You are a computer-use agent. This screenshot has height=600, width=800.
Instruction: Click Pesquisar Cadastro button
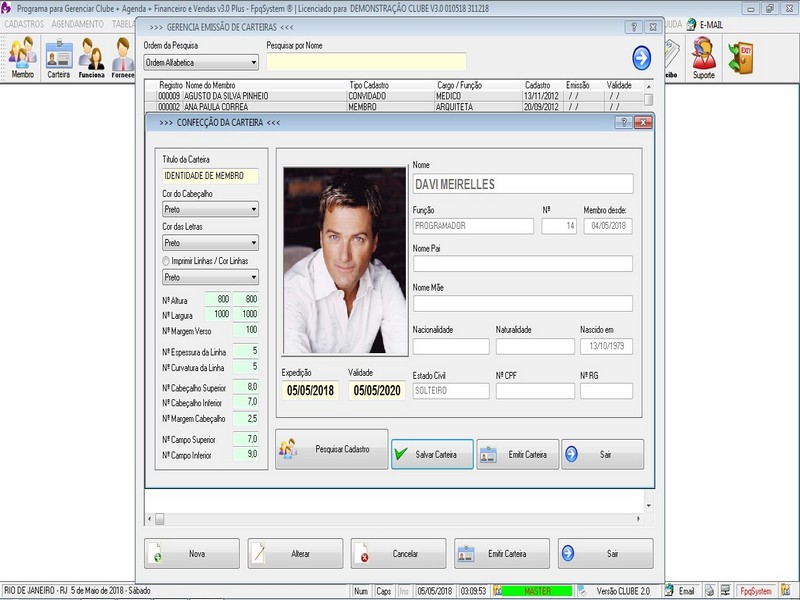pos(332,449)
